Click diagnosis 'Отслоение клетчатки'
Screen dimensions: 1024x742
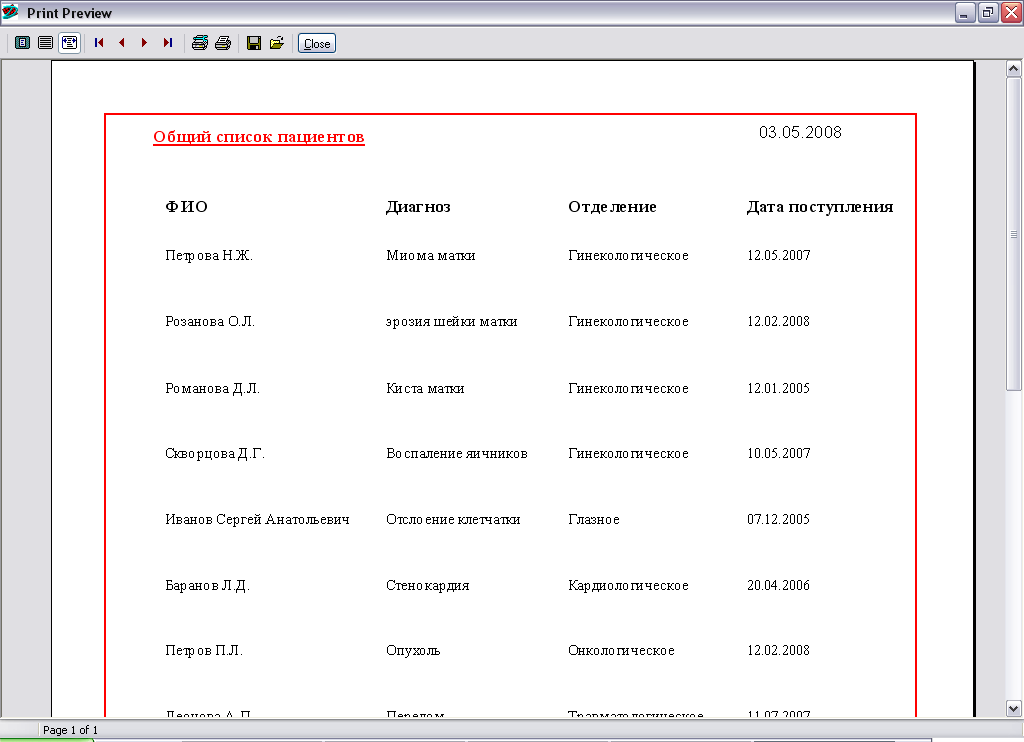tap(453, 519)
